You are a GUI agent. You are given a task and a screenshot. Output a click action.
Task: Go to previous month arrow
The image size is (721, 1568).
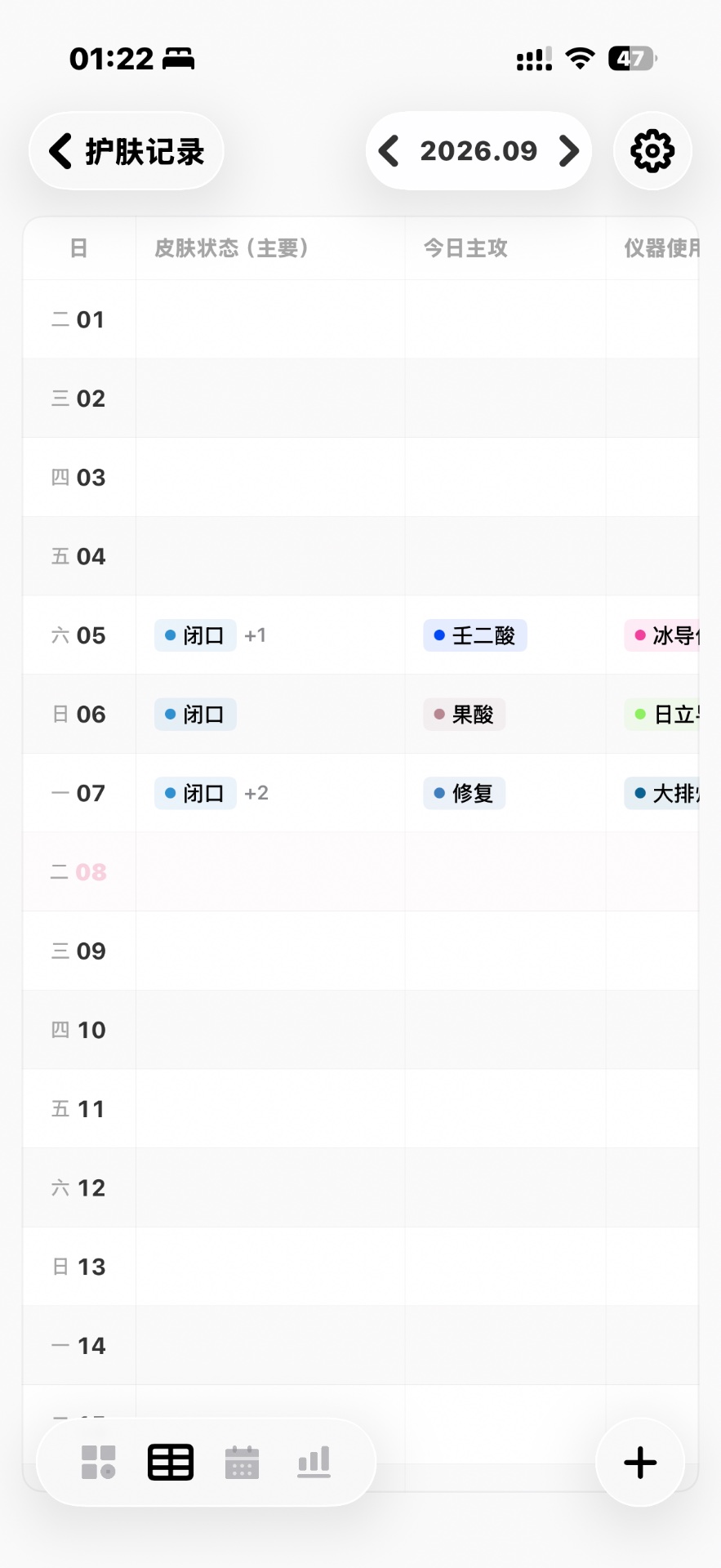[389, 151]
